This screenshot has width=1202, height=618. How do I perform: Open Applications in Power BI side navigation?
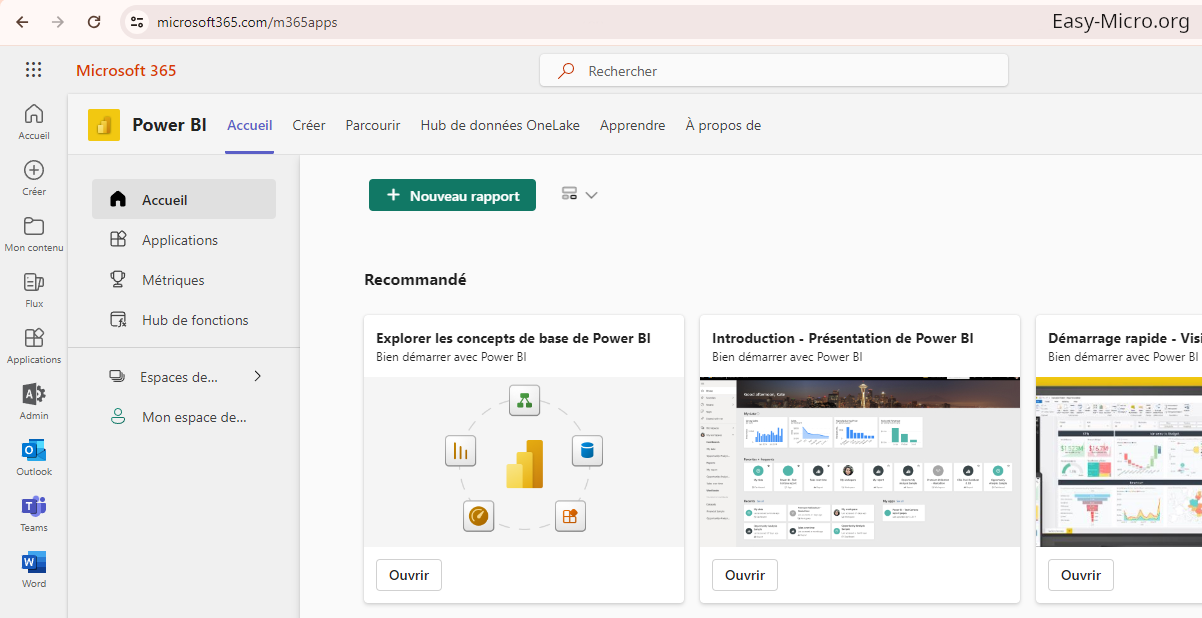pyautogui.click(x=184, y=240)
